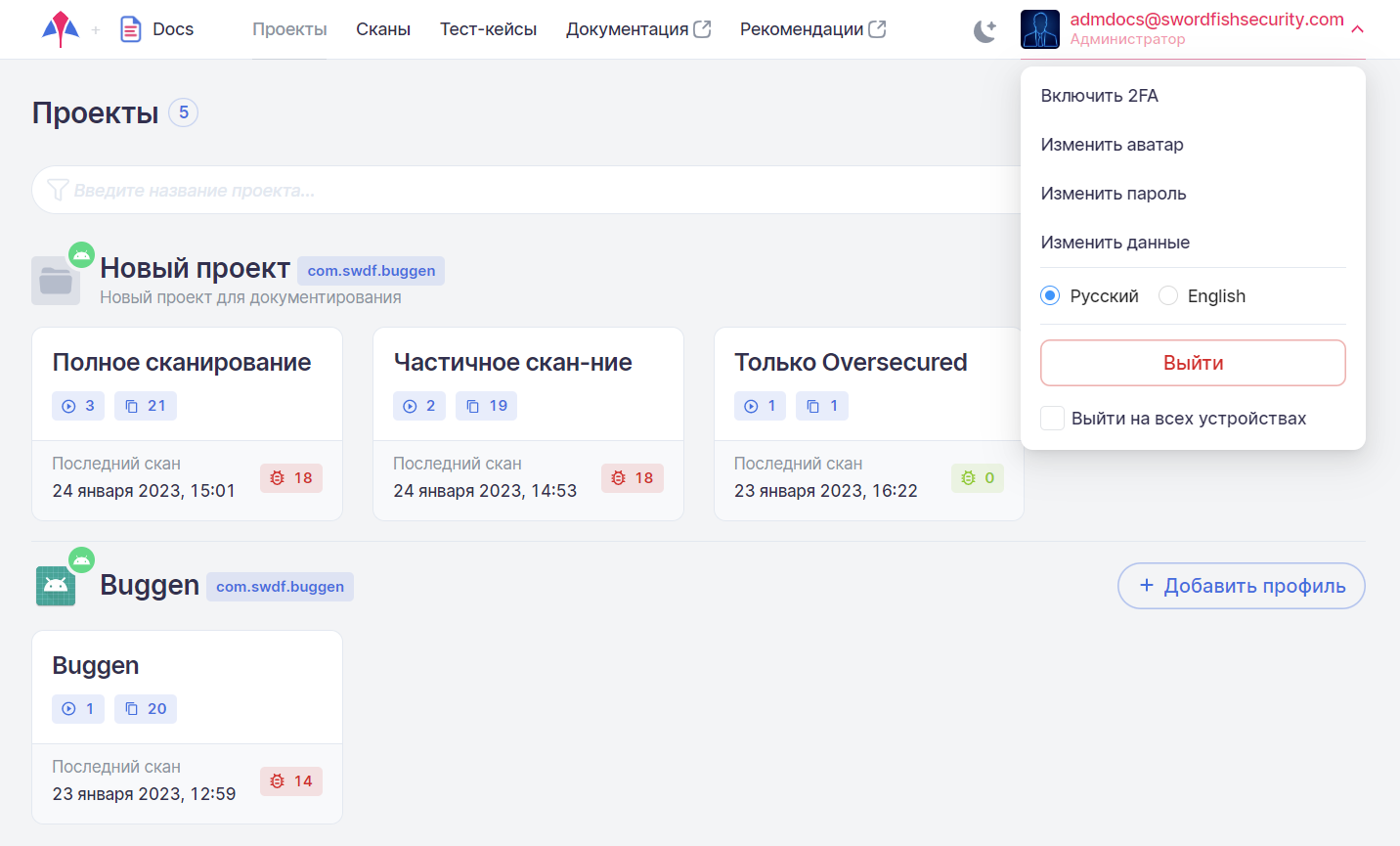Image resolution: width=1400 pixels, height=846 pixels.
Task: Focus the project name filter field
Action: 528,191
